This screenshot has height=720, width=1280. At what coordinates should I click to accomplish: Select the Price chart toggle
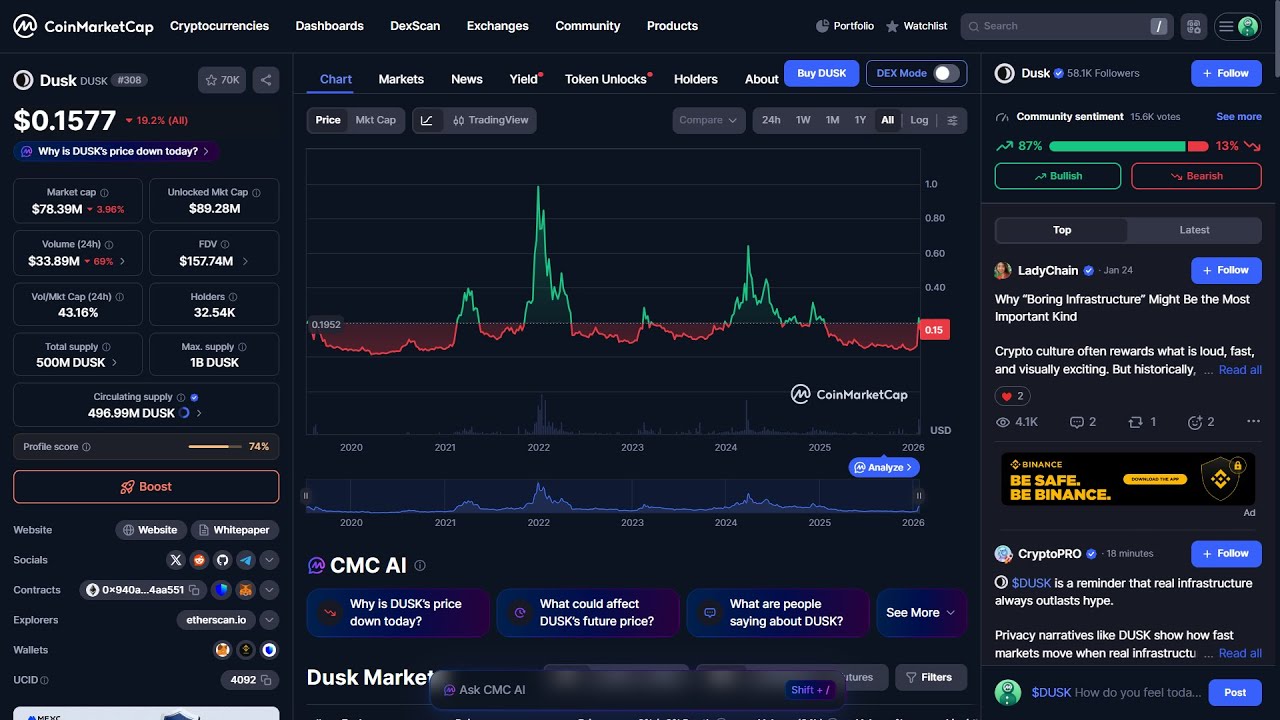point(328,120)
